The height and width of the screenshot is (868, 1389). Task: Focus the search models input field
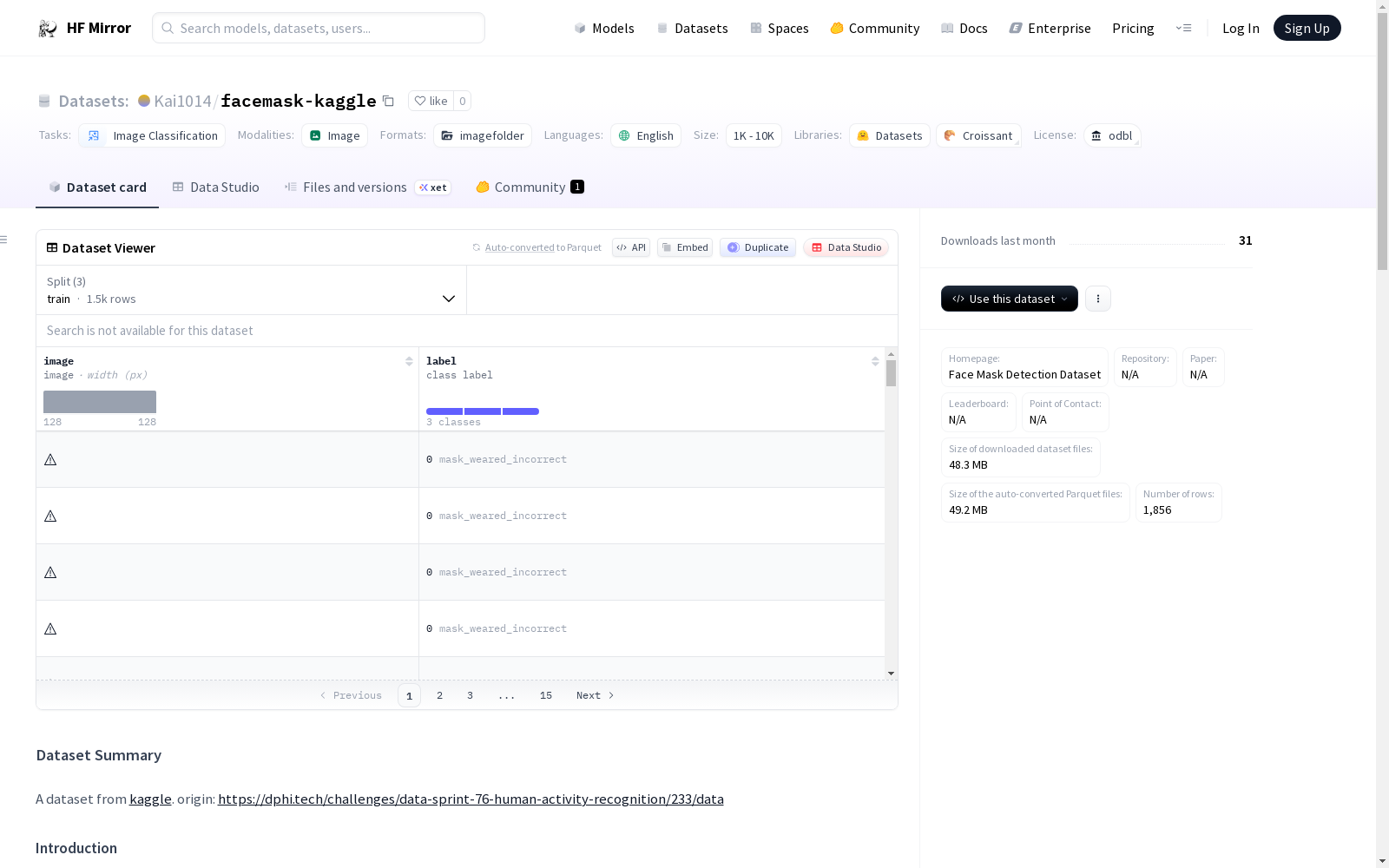click(319, 28)
